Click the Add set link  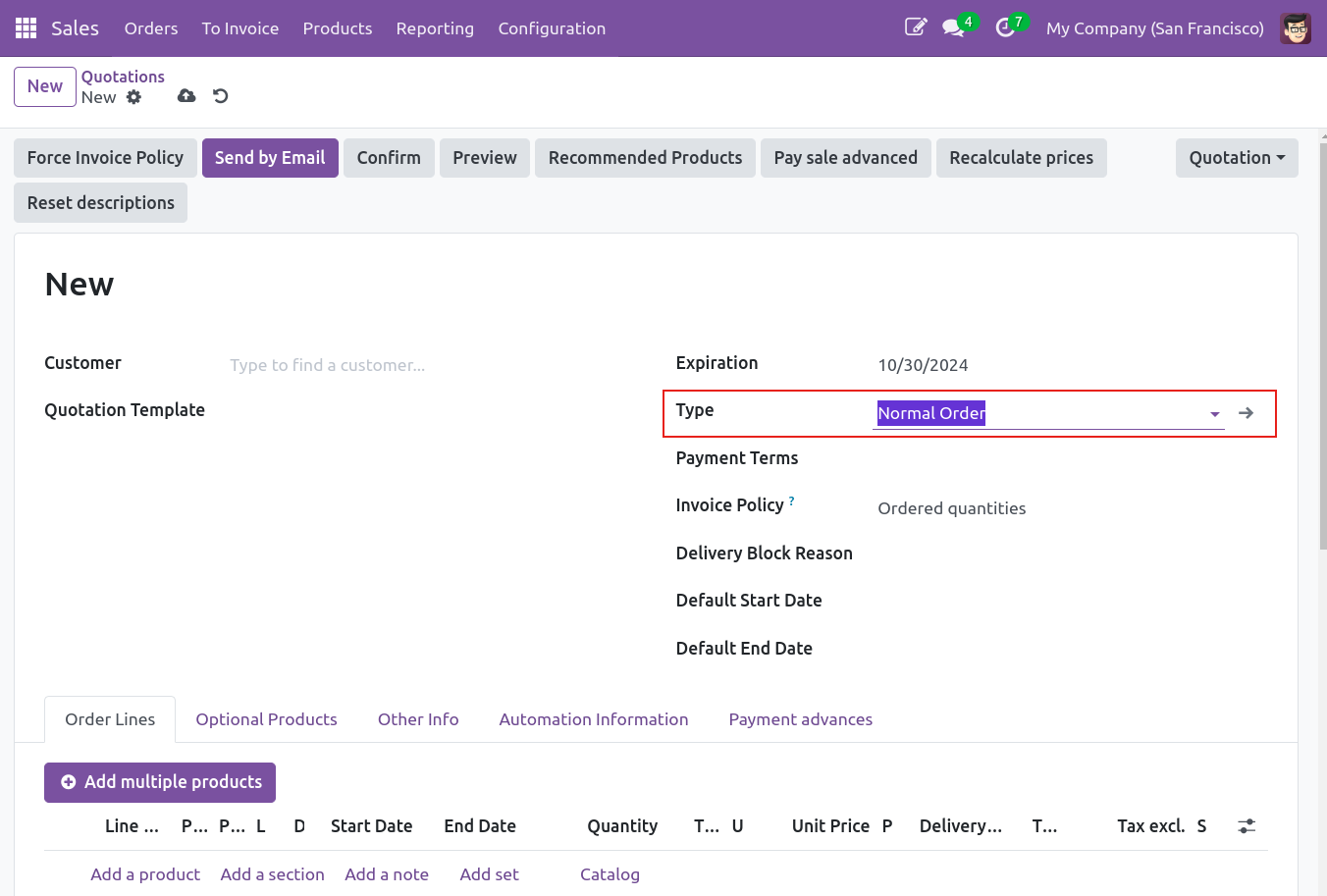click(x=489, y=874)
